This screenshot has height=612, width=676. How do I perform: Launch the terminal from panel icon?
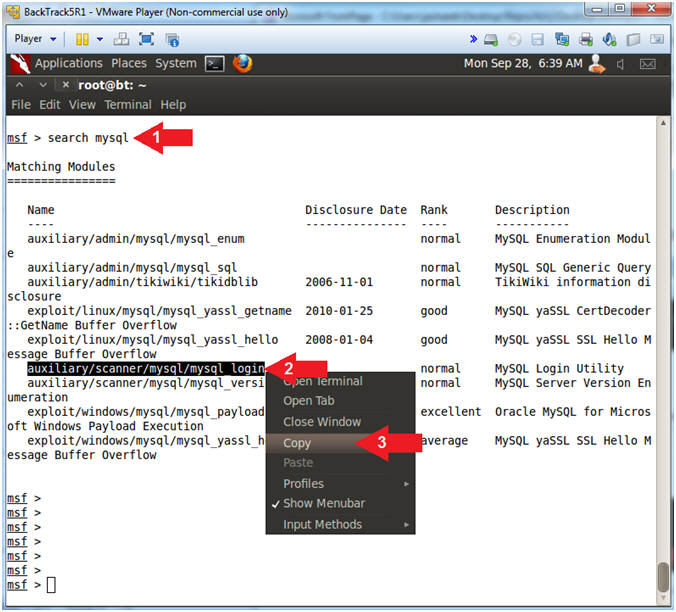[214, 64]
